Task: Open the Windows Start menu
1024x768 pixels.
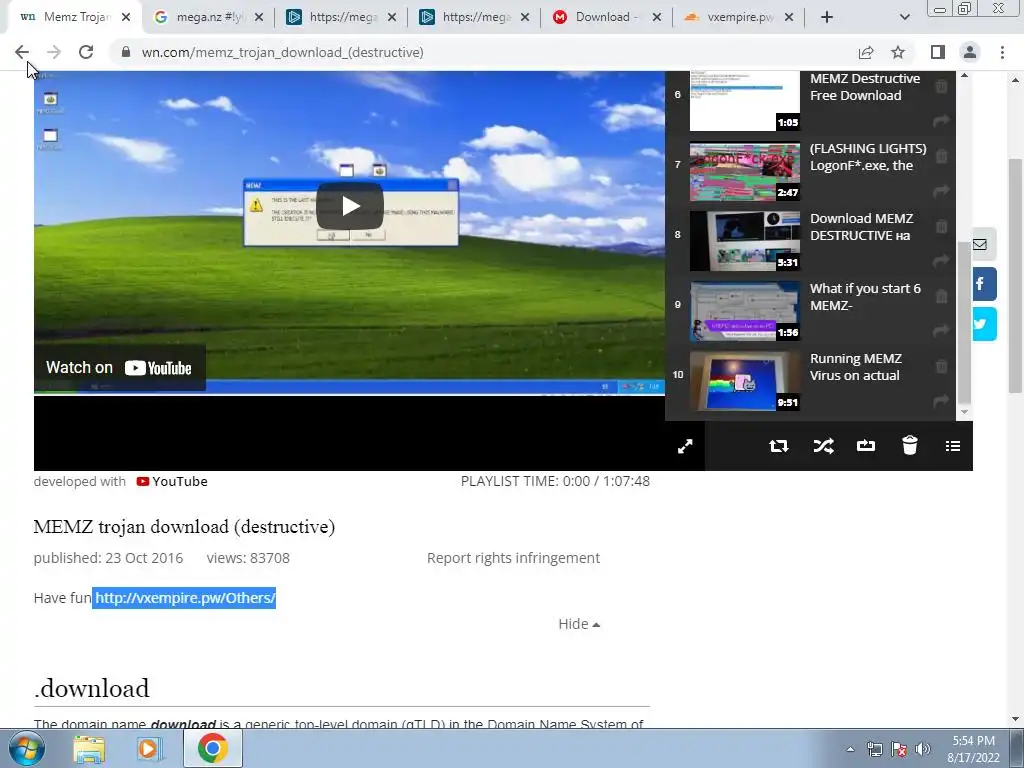Action: coord(26,748)
